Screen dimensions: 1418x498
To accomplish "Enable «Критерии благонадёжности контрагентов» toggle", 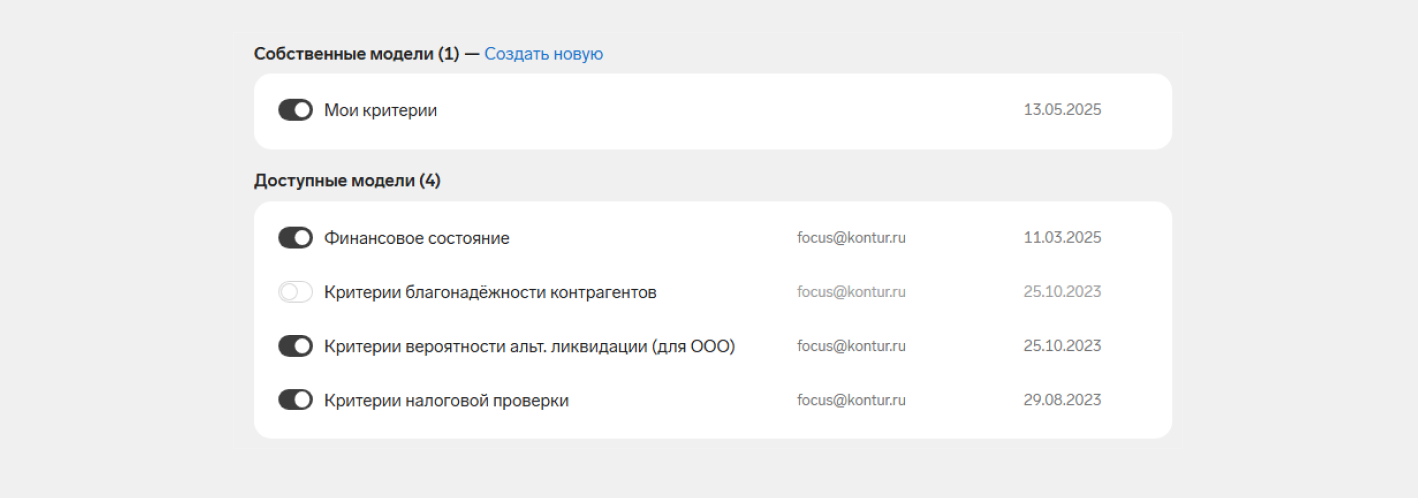I will 295,292.
